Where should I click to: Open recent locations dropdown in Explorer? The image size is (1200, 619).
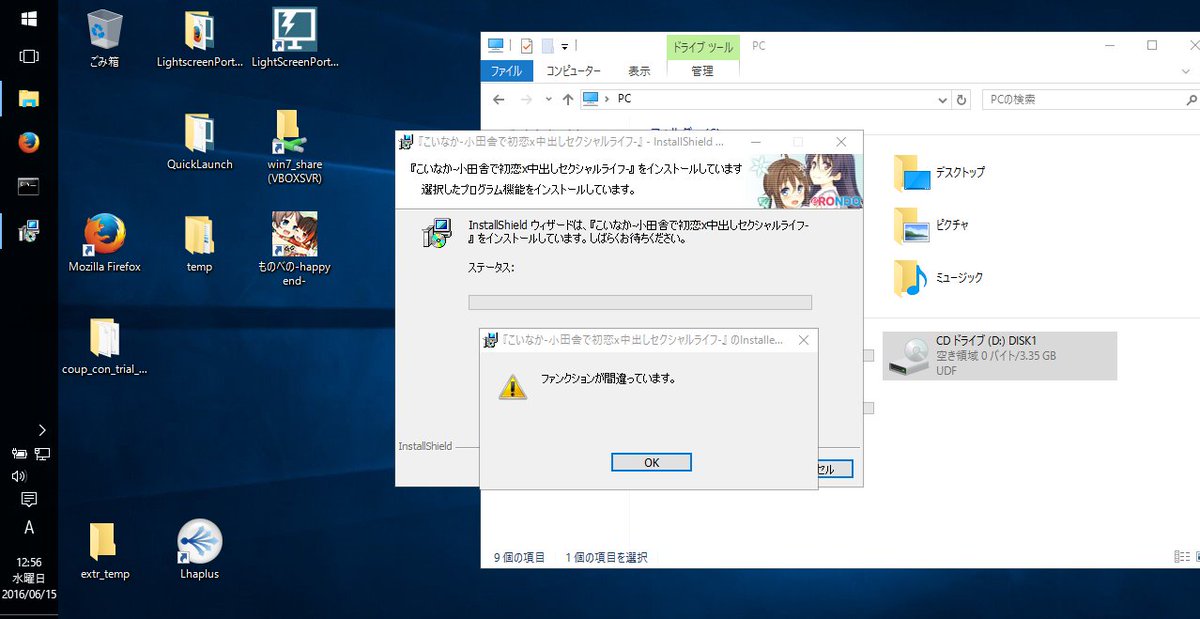(548, 100)
